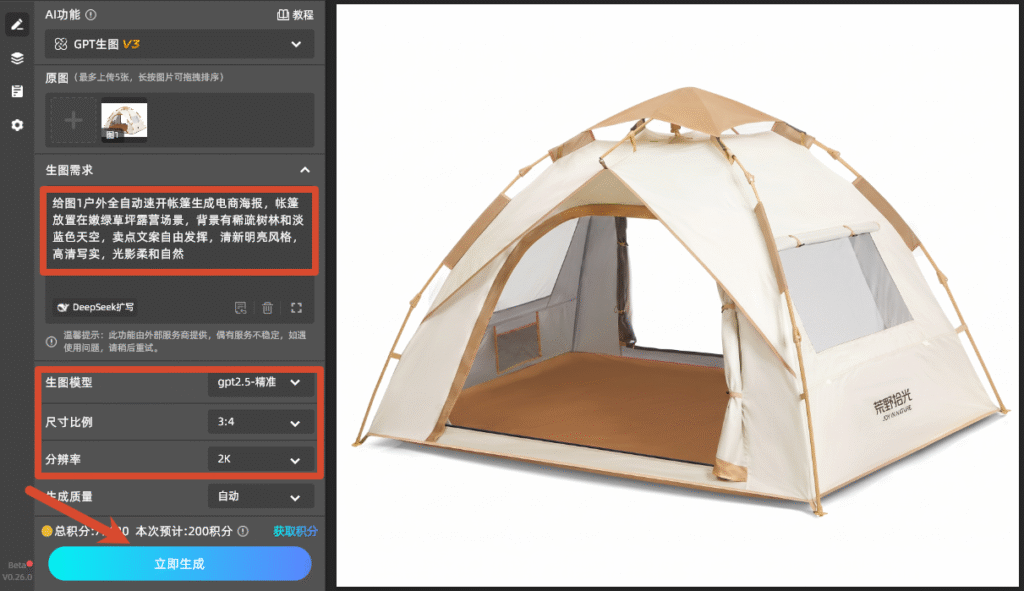The image size is (1024, 591).
Task: Click the 立即生成 generate button
Action: click(180, 564)
